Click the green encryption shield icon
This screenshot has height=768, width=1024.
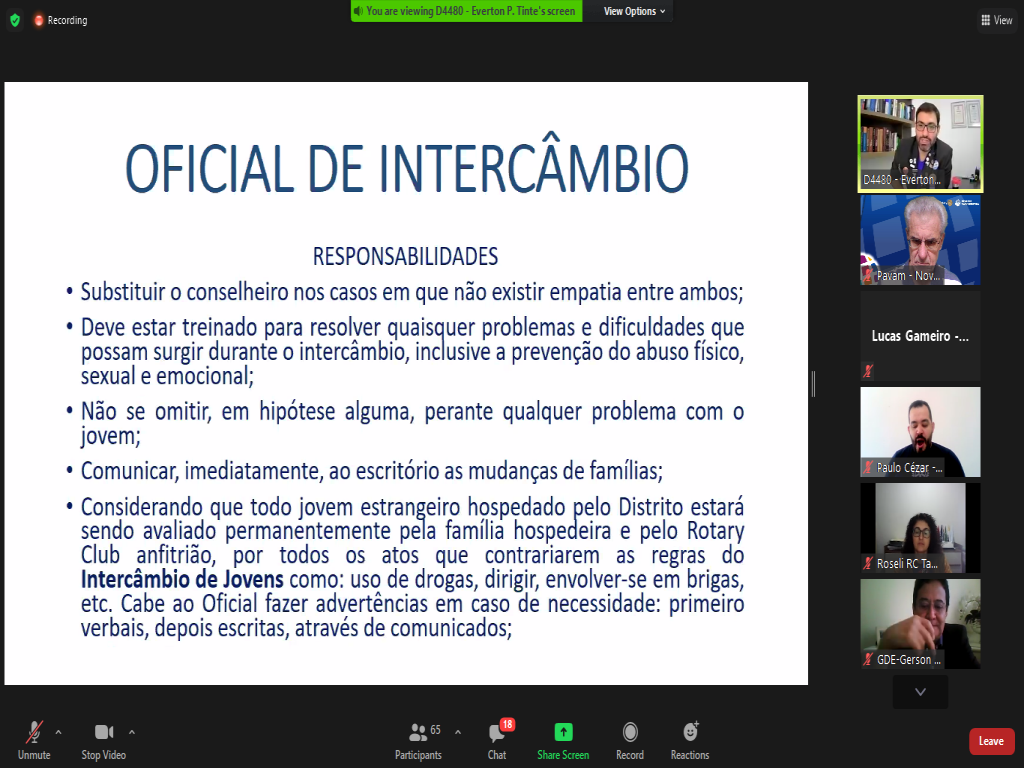coord(15,20)
